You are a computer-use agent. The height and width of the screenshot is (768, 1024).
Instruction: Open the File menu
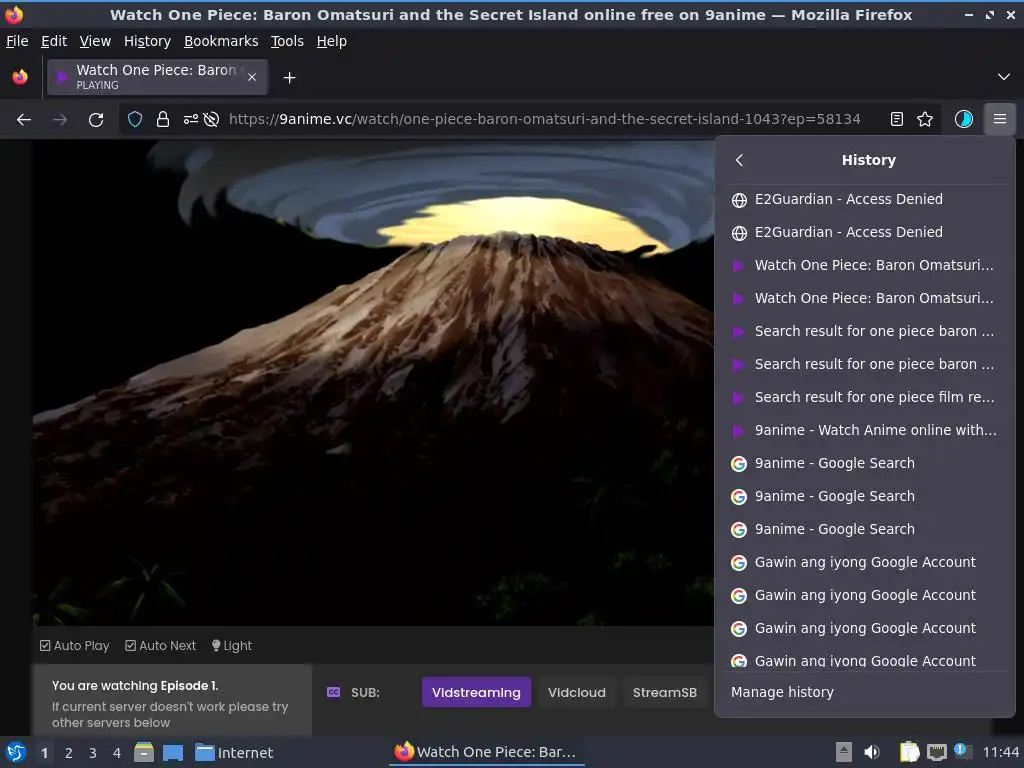pos(17,41)
